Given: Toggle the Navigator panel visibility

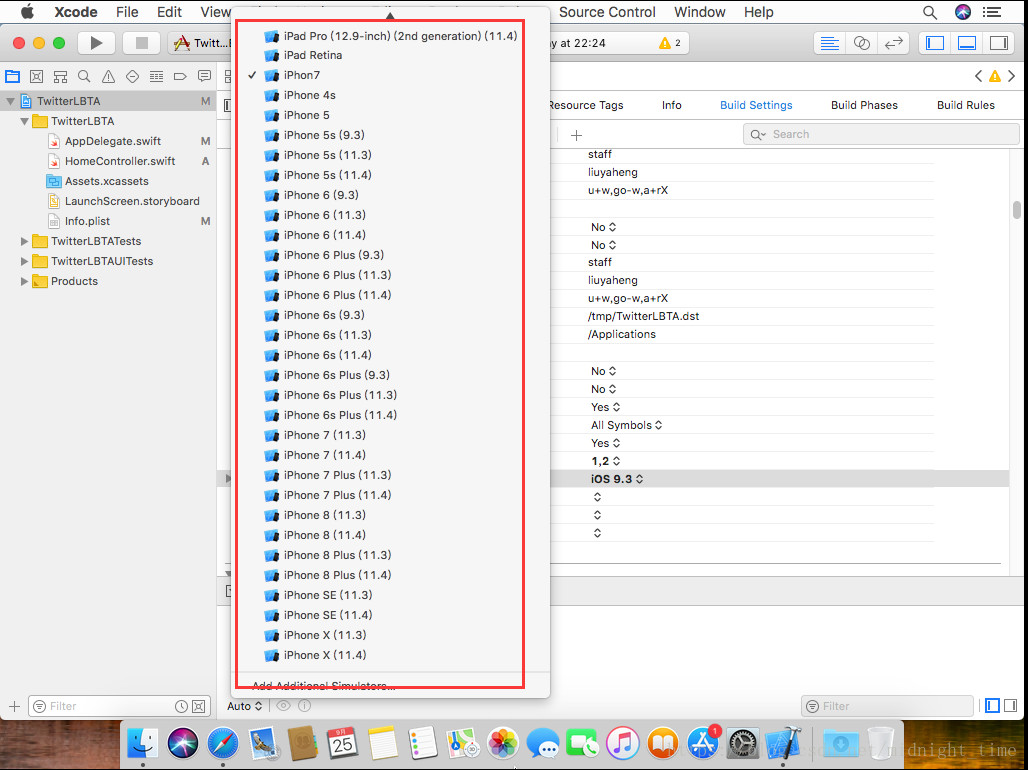Looking at the screenshot, I should [x=935, y=43].
